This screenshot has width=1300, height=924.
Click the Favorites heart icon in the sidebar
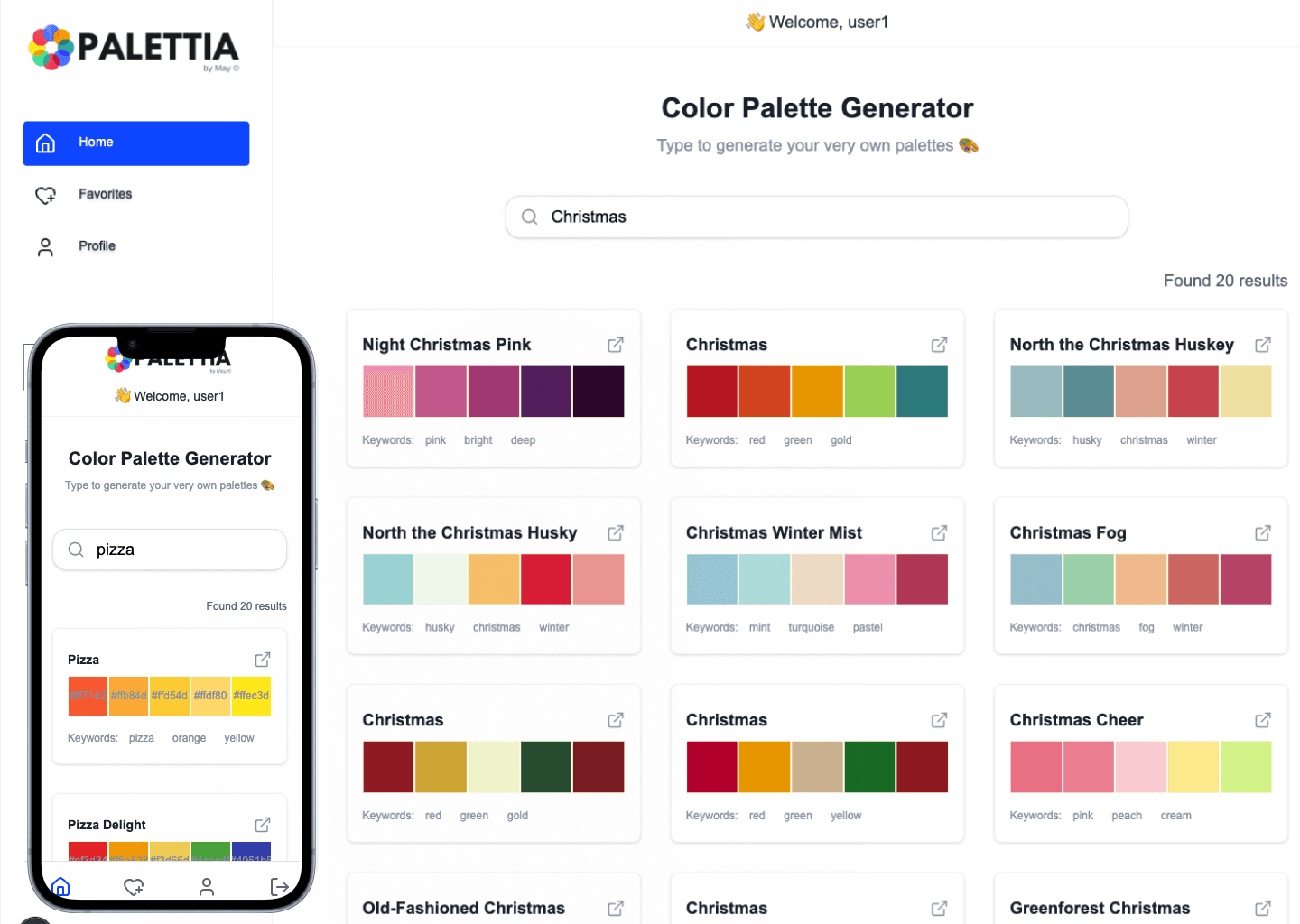[x=45, y=194]
